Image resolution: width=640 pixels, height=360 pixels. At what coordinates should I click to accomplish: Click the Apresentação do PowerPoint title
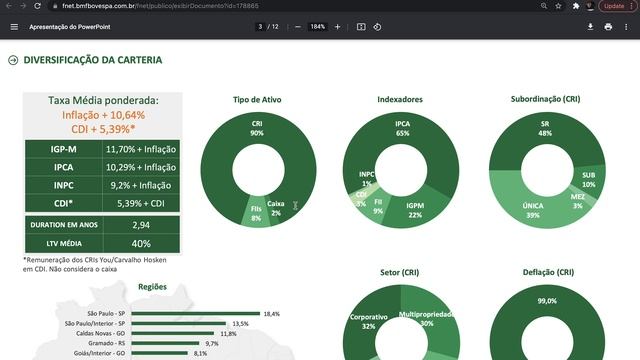coord(70,27)
